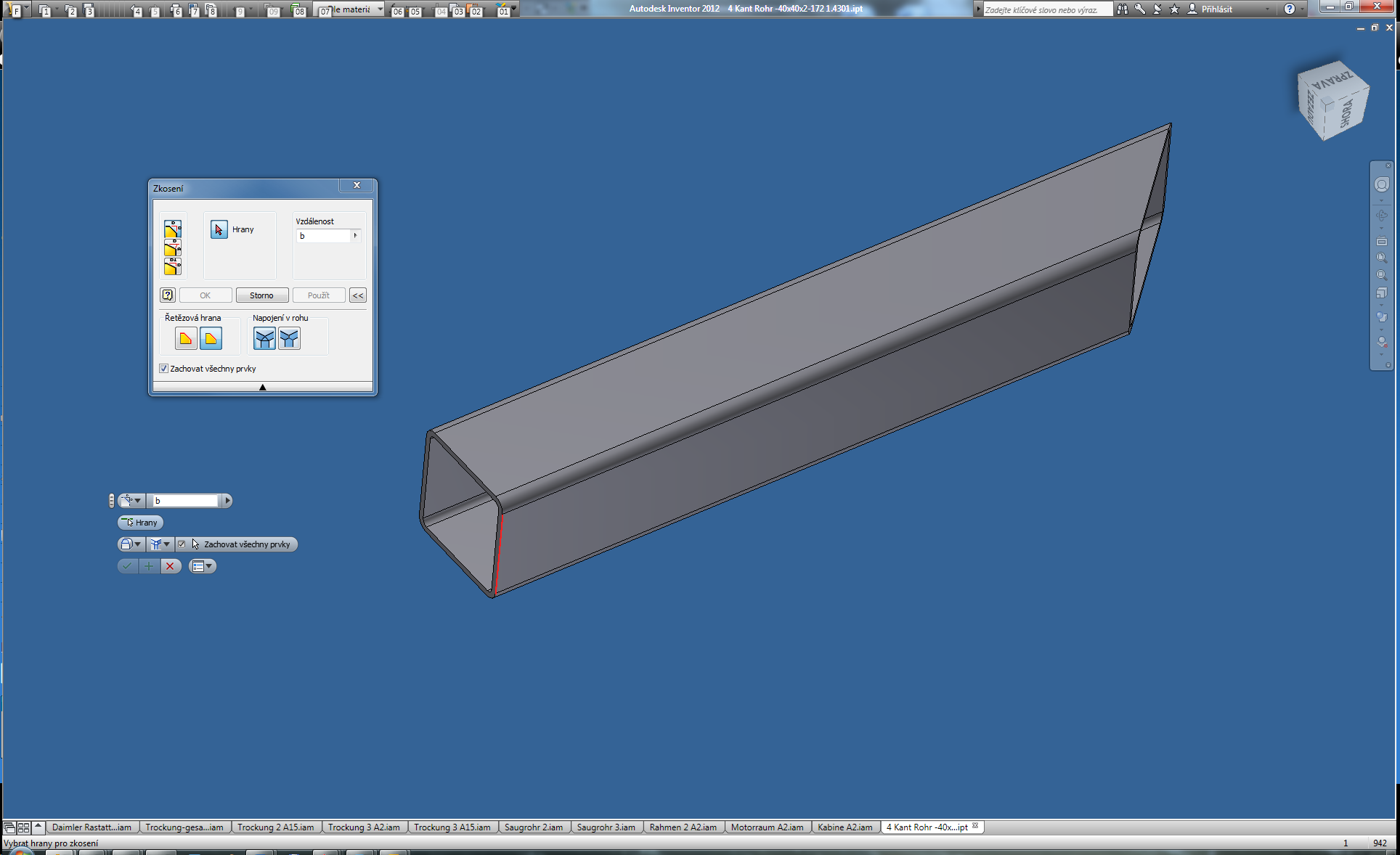Open the chamfer help icon
Image resolution: width=1400 pixels, height=855 pixels.
tap(168, 295)
